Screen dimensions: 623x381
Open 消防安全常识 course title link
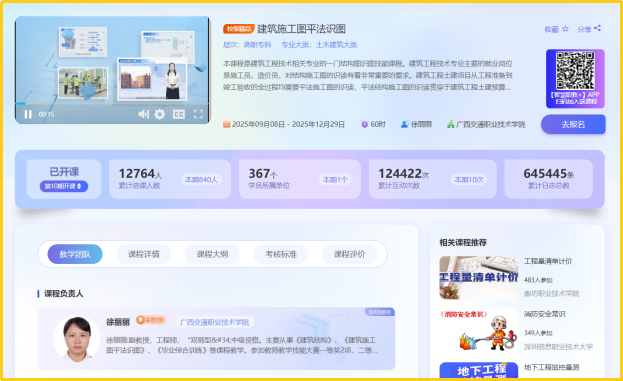pyautogui.click(x=544, y=314)
